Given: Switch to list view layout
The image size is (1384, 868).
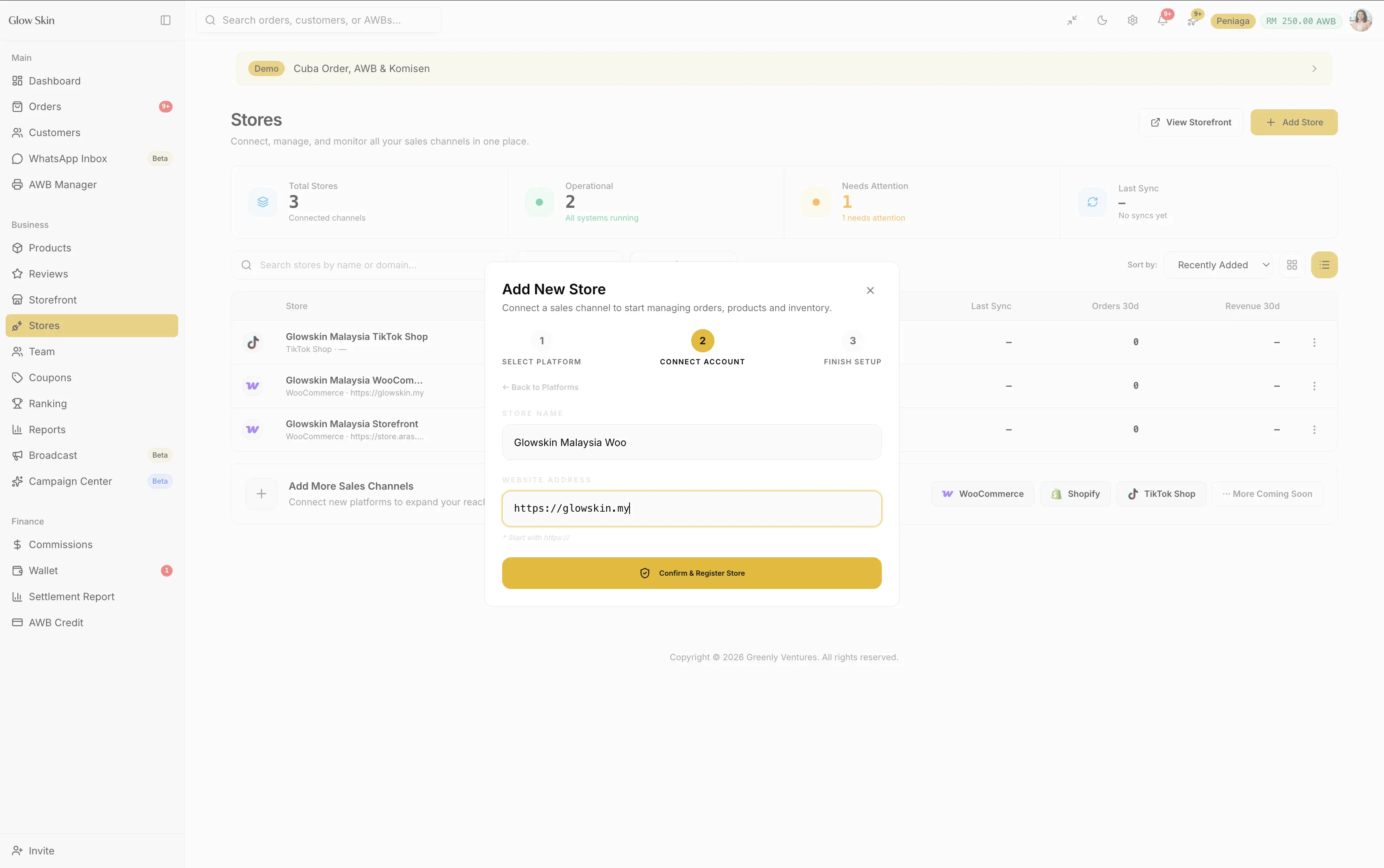Looking at the screenshot, I should click(x=1324, y=265).
